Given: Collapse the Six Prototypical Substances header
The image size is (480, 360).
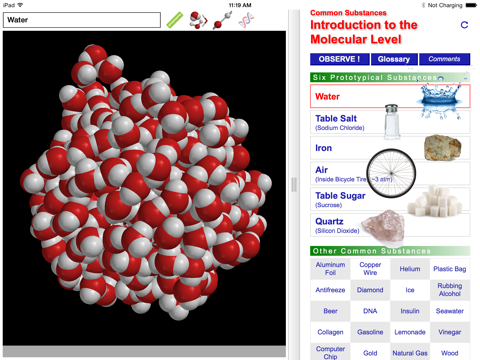Looking at the screenshot, I should coord(390,77).
